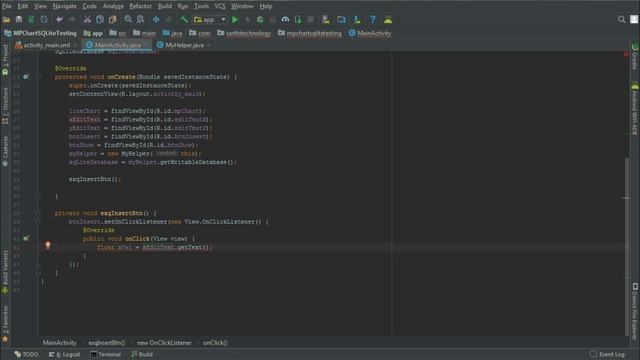Click the red error indicator above the scrollbar

pyautogui.click(x=626, y=54)
